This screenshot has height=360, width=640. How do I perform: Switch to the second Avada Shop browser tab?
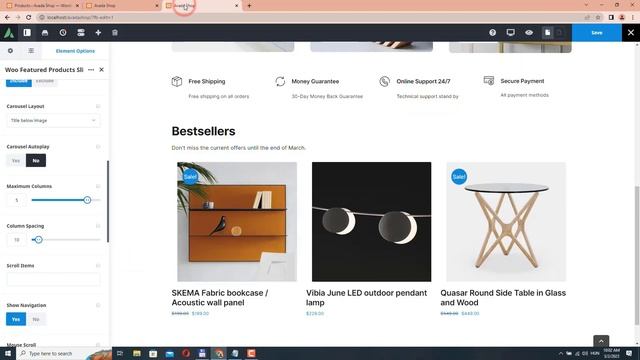(122, 6)
